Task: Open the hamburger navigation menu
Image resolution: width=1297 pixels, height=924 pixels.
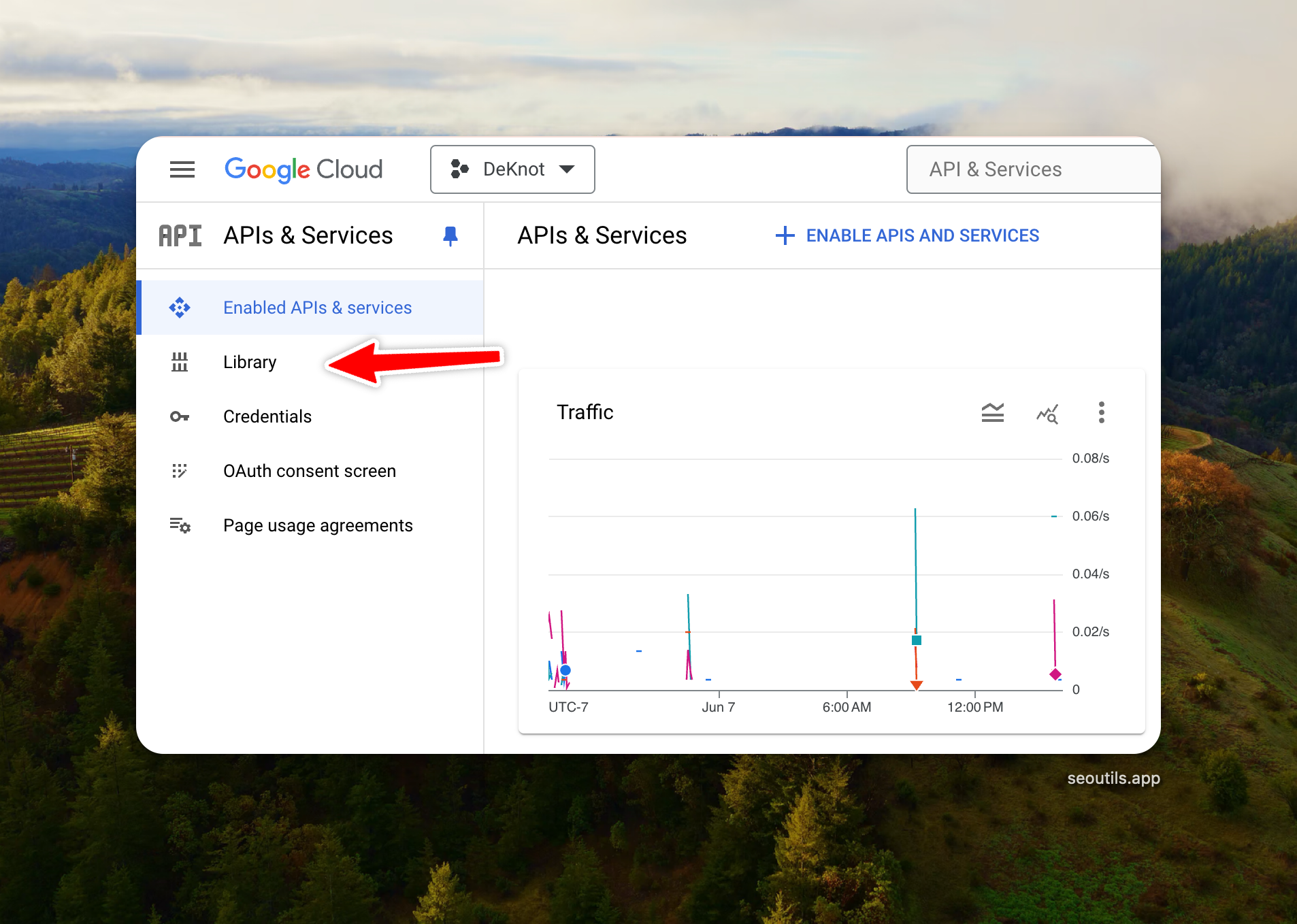Action: (x=182, y=169)
